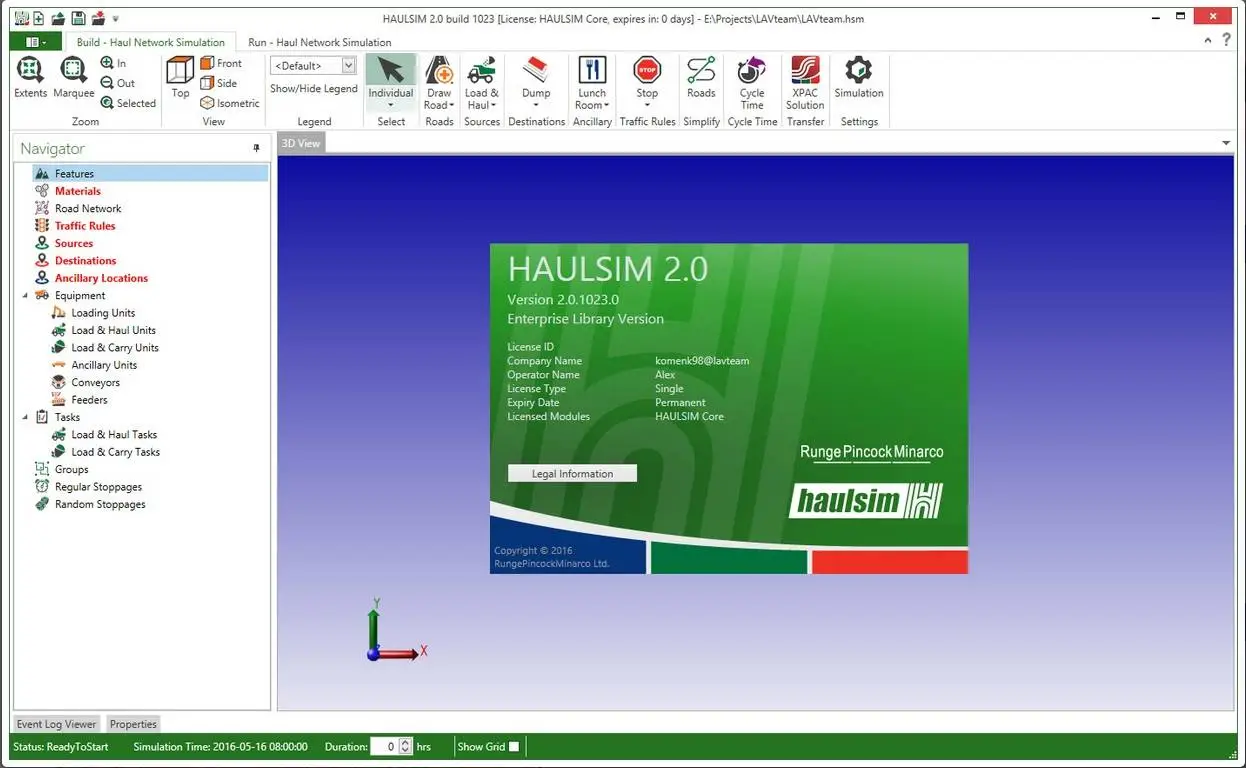Switch to Top view
This screenshot has height=768, width=1246.
point(180,78)
